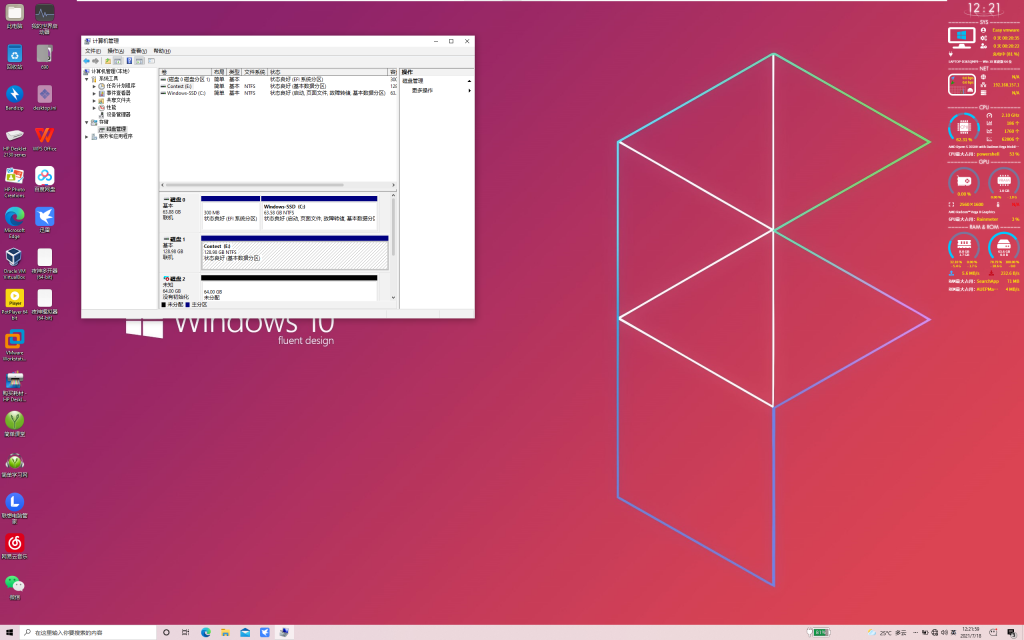Open File Explorer from the taskbar

click(x=225, y=632)
